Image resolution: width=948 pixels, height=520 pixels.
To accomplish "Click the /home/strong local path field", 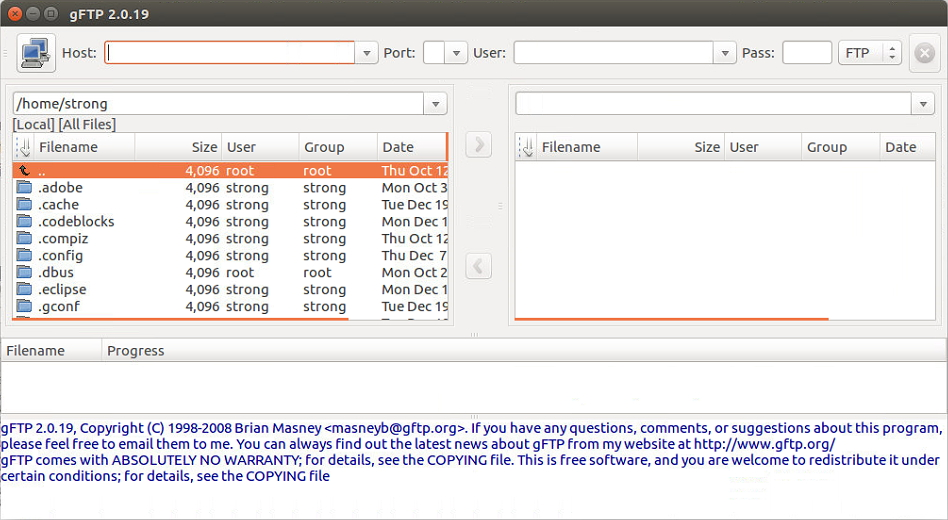I will pos(218,104).
